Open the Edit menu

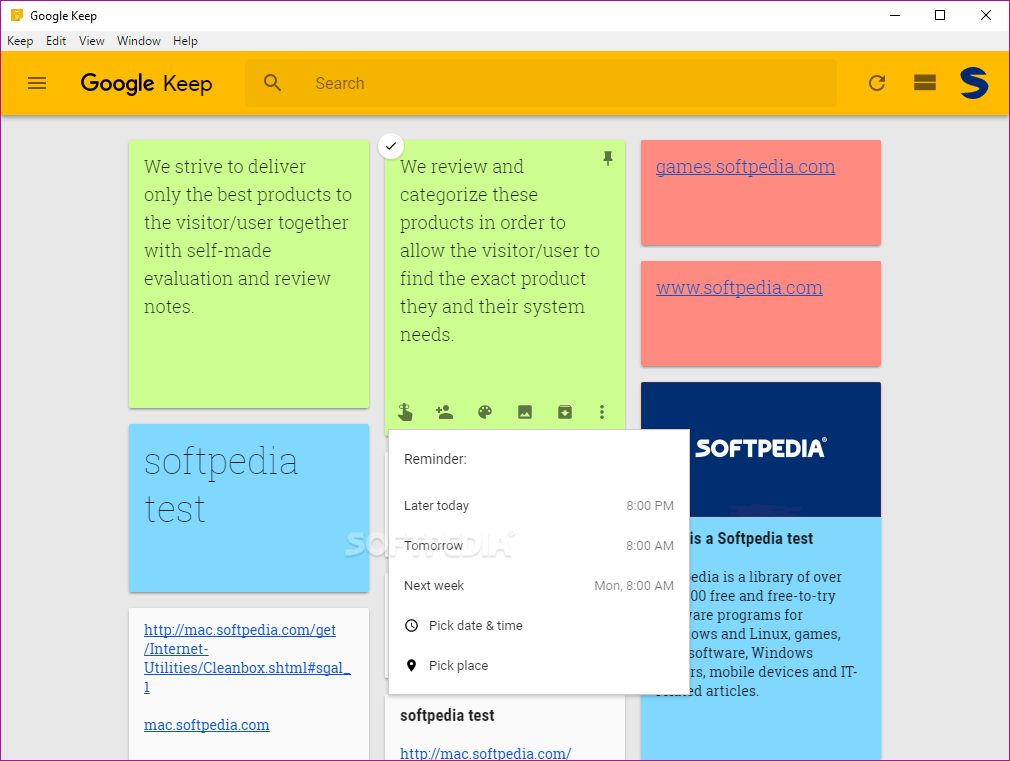[56, 41]
